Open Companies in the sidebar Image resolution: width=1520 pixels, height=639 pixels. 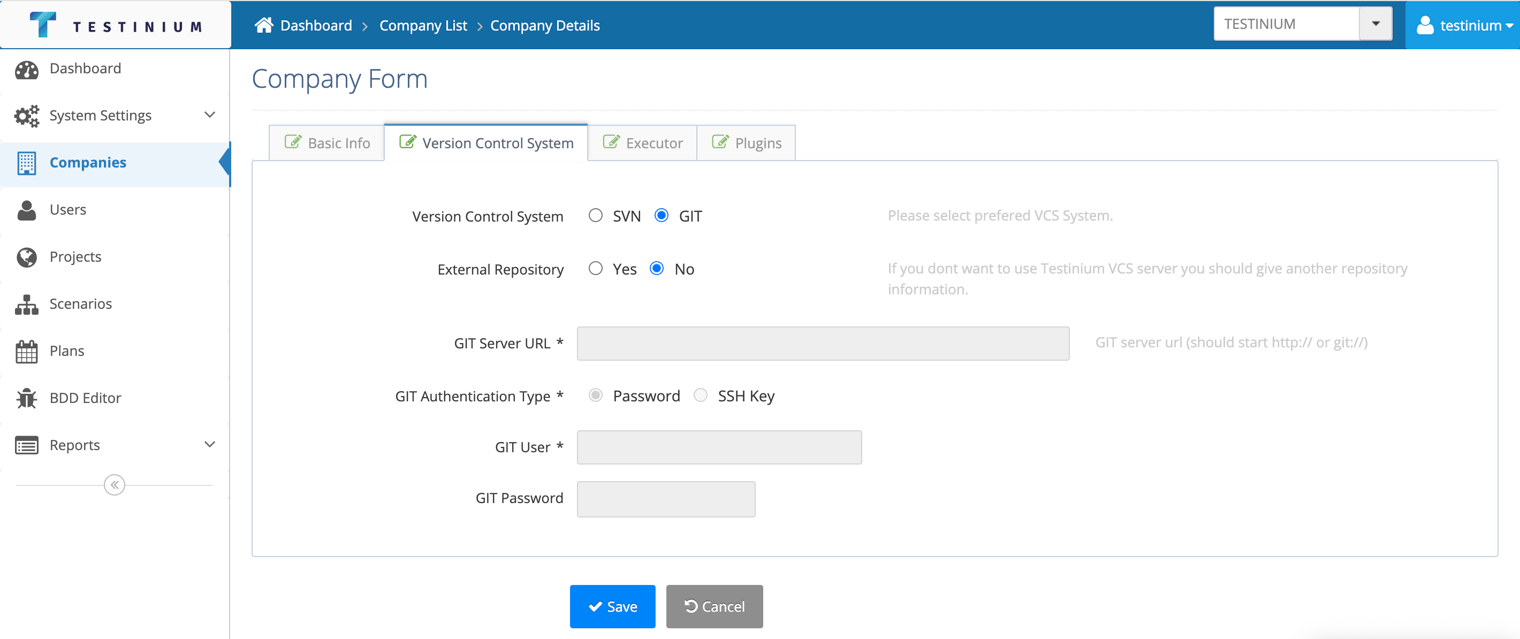pos(115,163)
